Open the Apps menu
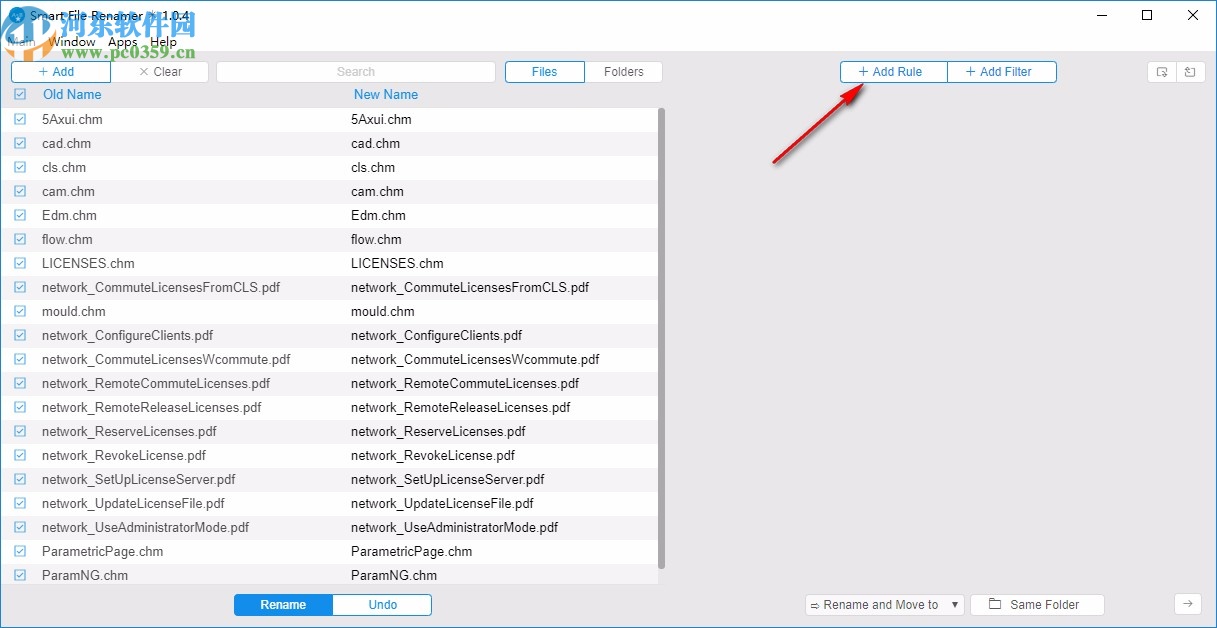This screenshot has height=628, width=1217. 121,42
